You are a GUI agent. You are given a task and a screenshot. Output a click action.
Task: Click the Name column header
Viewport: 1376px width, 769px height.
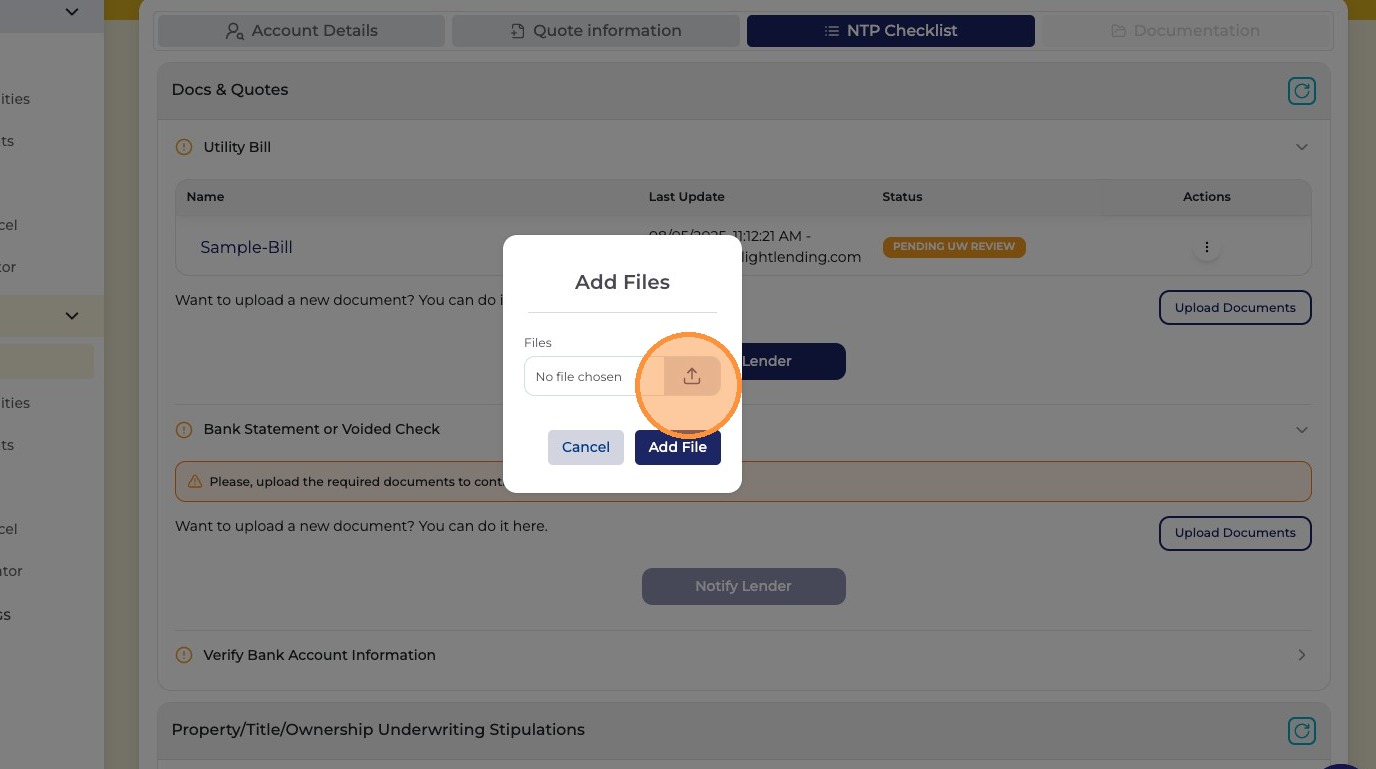205,197
